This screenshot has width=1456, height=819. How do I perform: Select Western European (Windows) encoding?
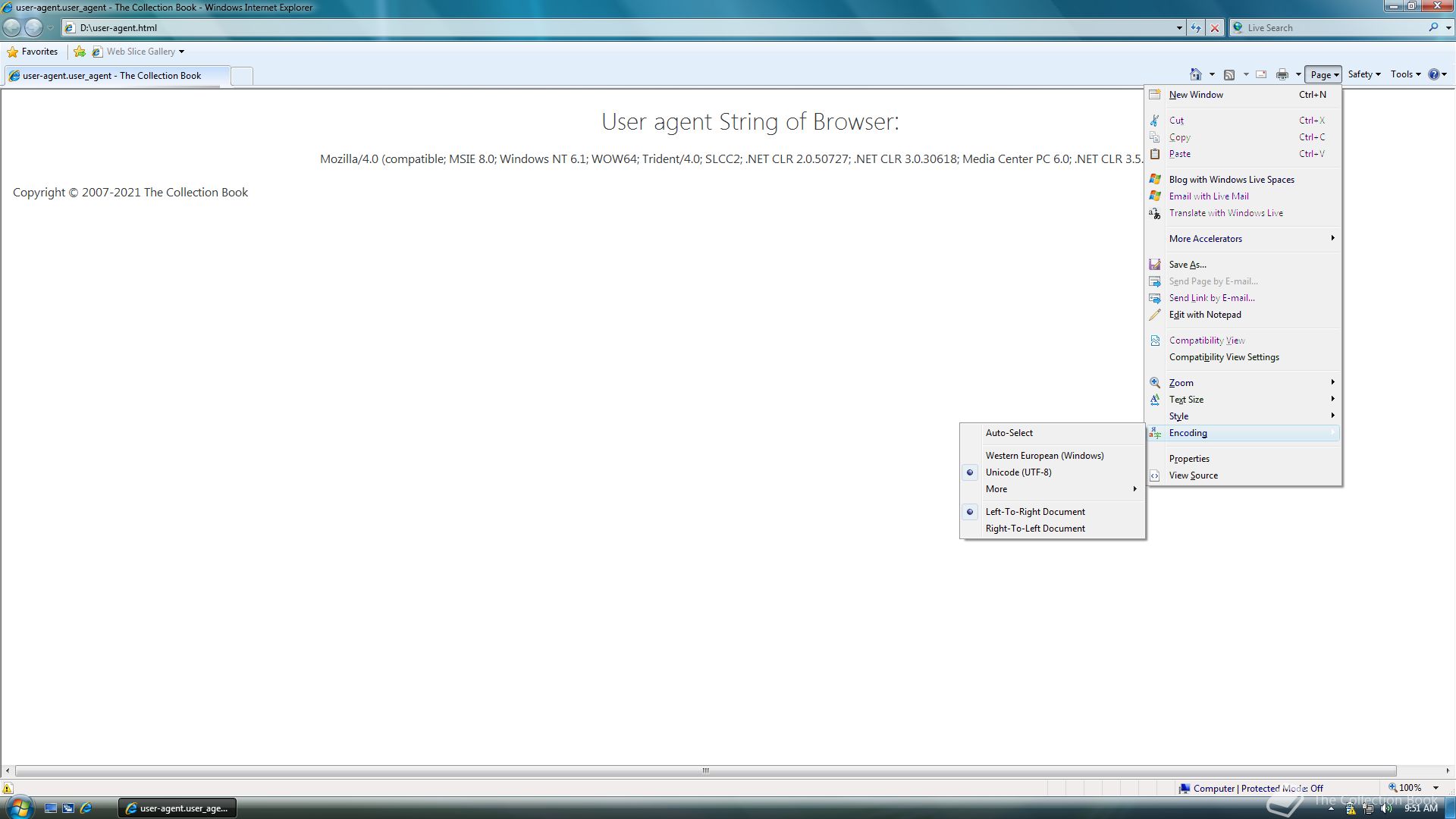pos(1052,456)
